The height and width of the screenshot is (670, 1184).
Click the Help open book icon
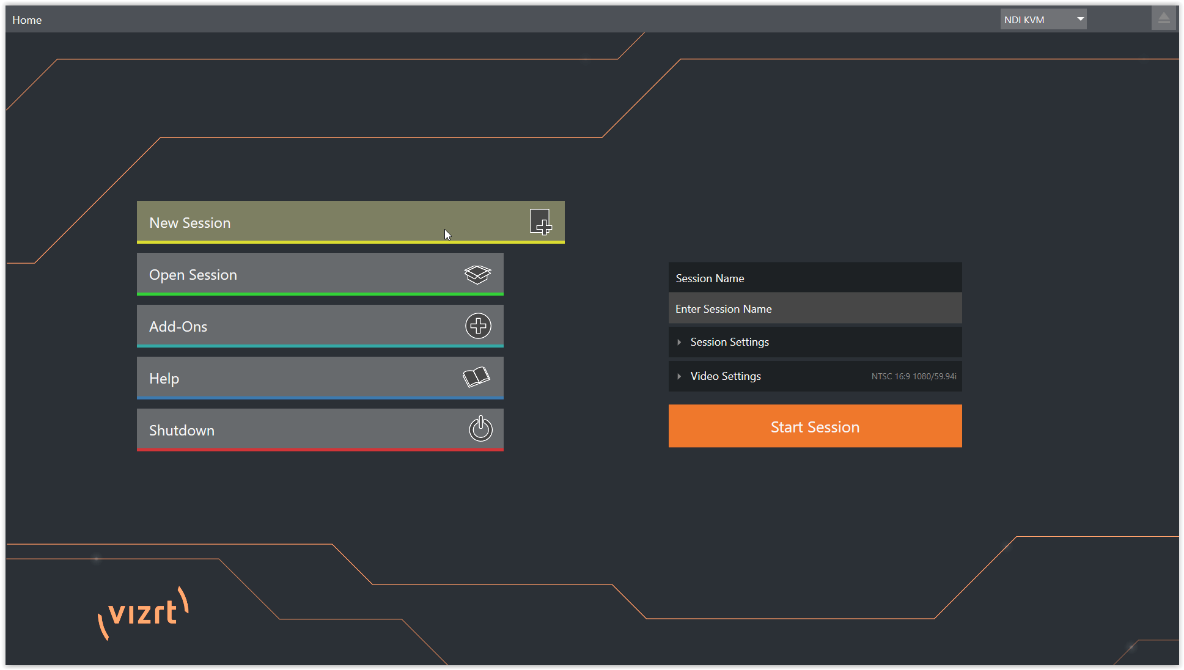click(x=476, y=377)
